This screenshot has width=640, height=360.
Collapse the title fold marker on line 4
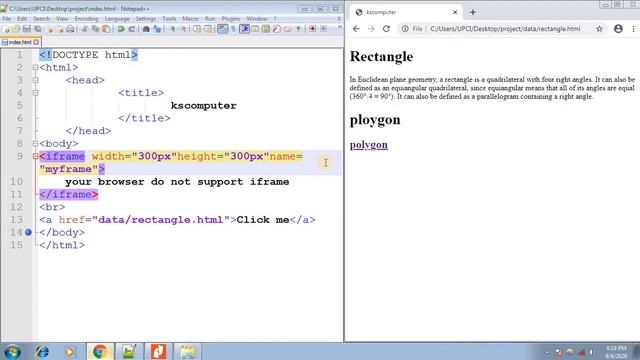click(x=36, y=93)
